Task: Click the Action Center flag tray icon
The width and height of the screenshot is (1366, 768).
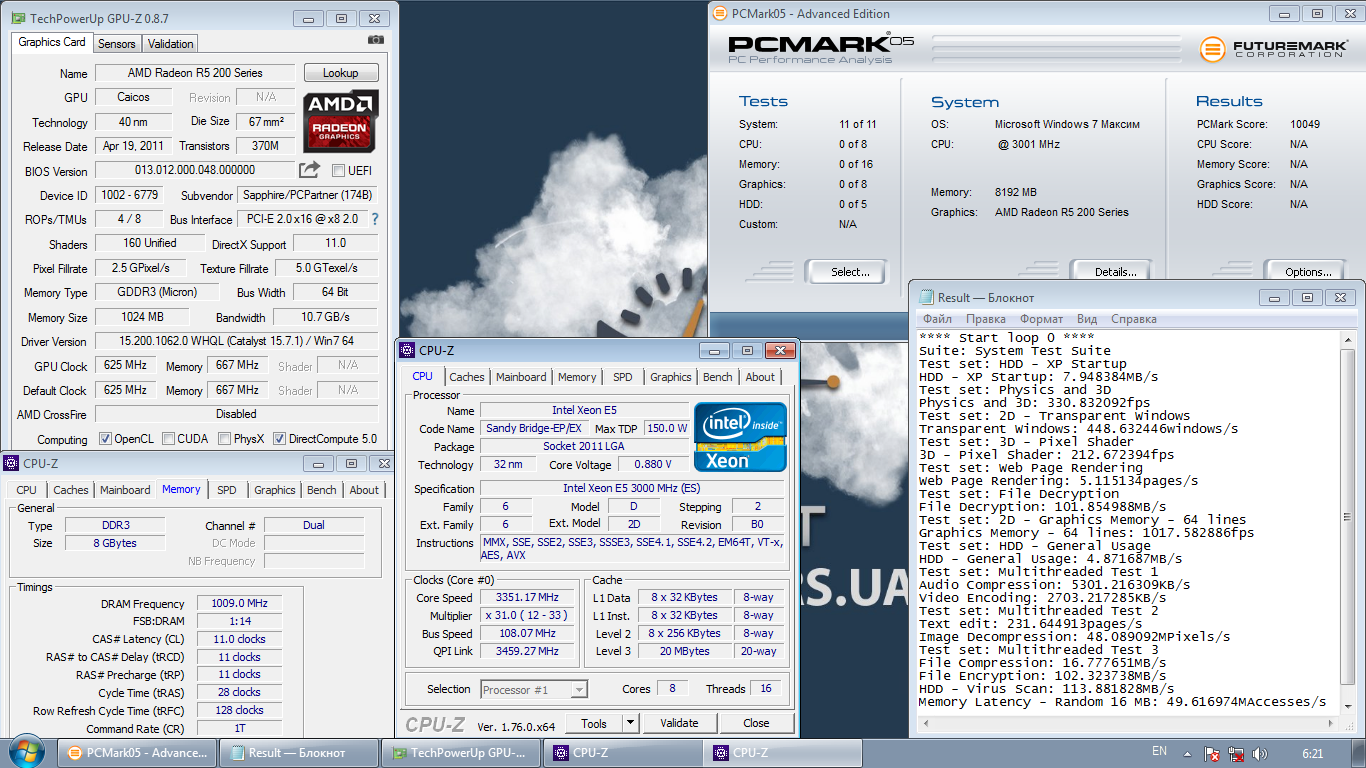Action: 1212,753
